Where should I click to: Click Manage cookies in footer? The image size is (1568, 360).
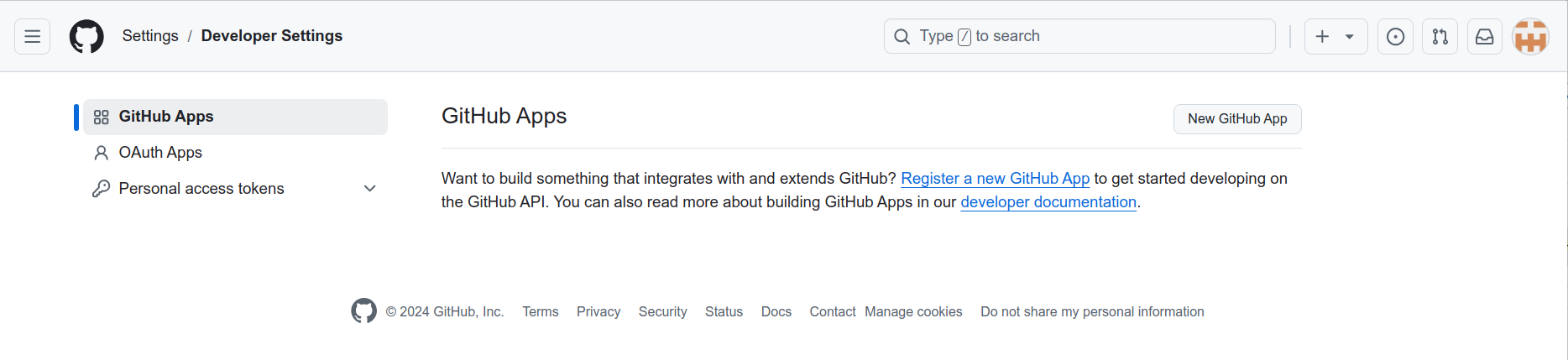(913, 311)
